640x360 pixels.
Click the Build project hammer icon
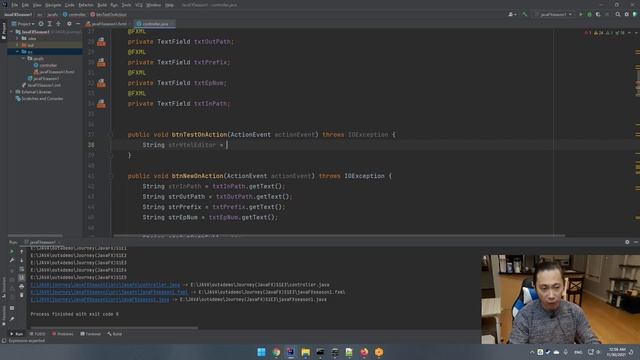(524, 14)
